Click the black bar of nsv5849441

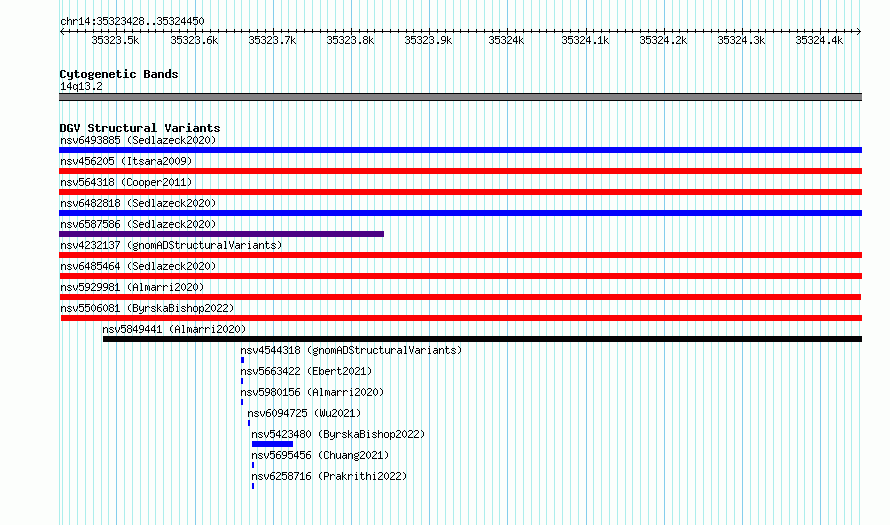(482, 339)
